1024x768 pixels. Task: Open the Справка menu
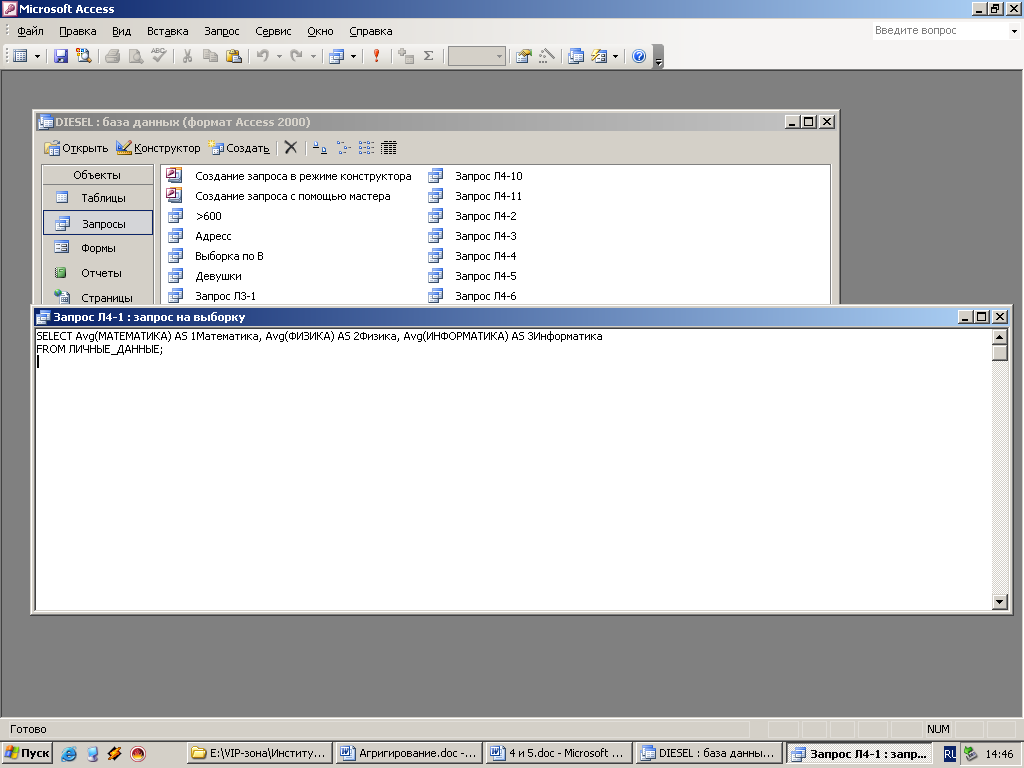[370, 31]
